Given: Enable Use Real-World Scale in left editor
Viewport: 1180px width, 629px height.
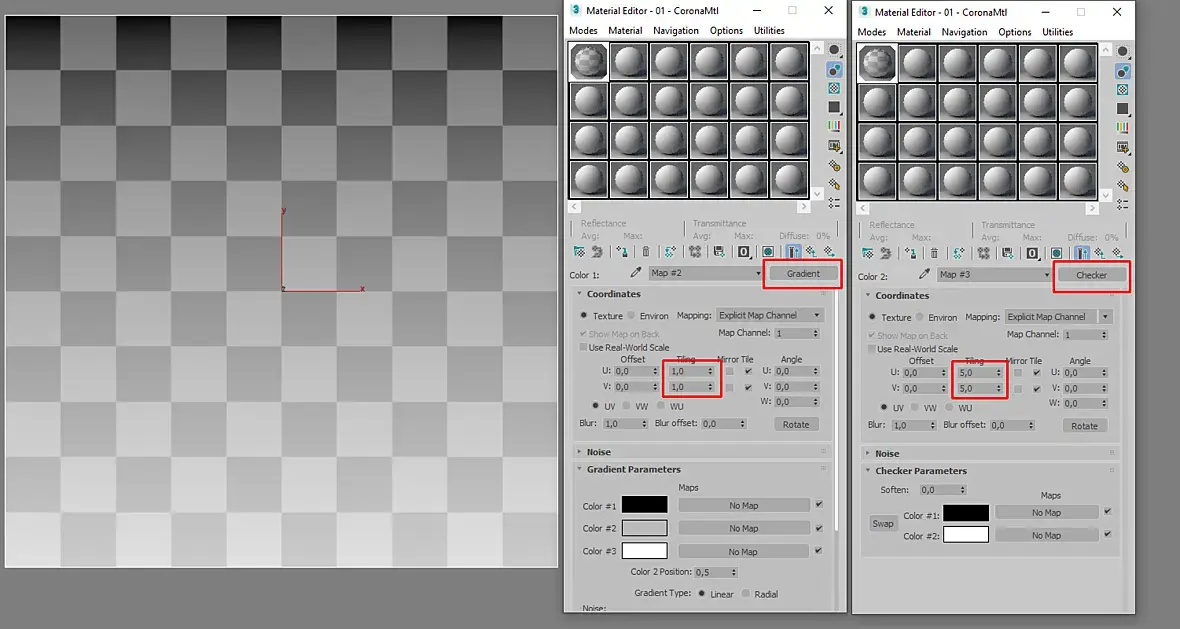Looking at the screenshot, I should (583, 347).
